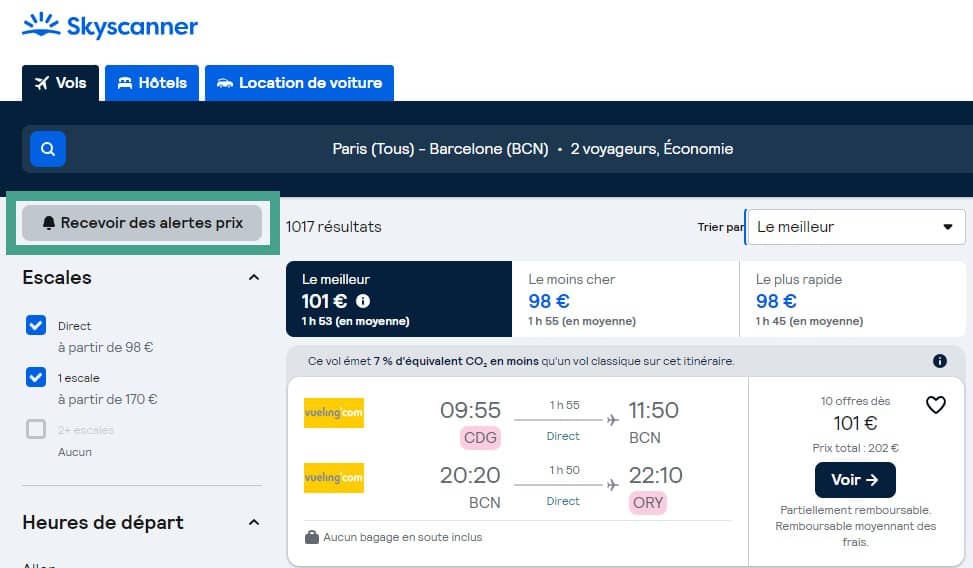Click the suitcase baggage icon
The image size is (973, 568).
pos(312,537)
